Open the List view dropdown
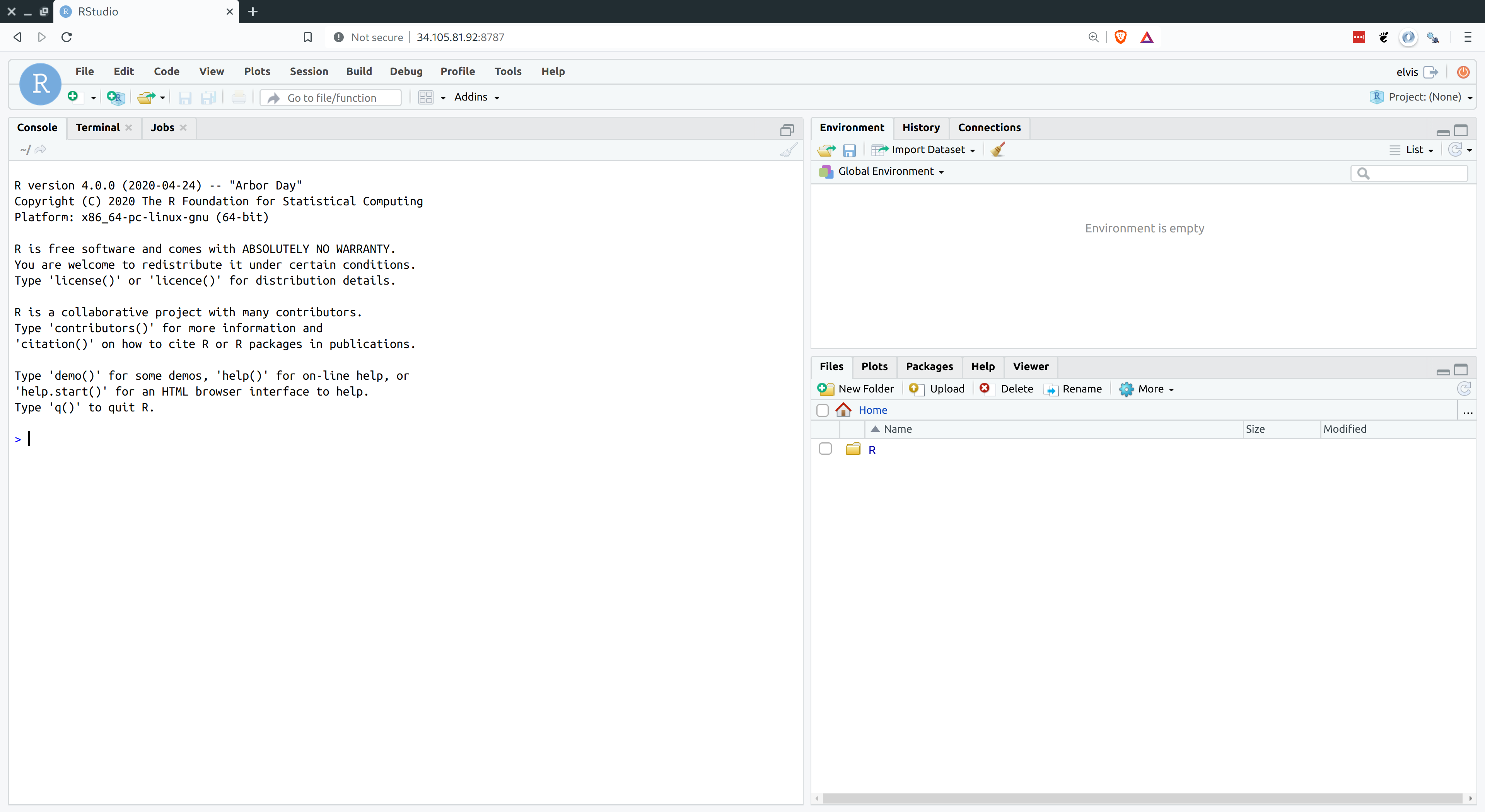The image size is (1485, 812). (1412, 150)
